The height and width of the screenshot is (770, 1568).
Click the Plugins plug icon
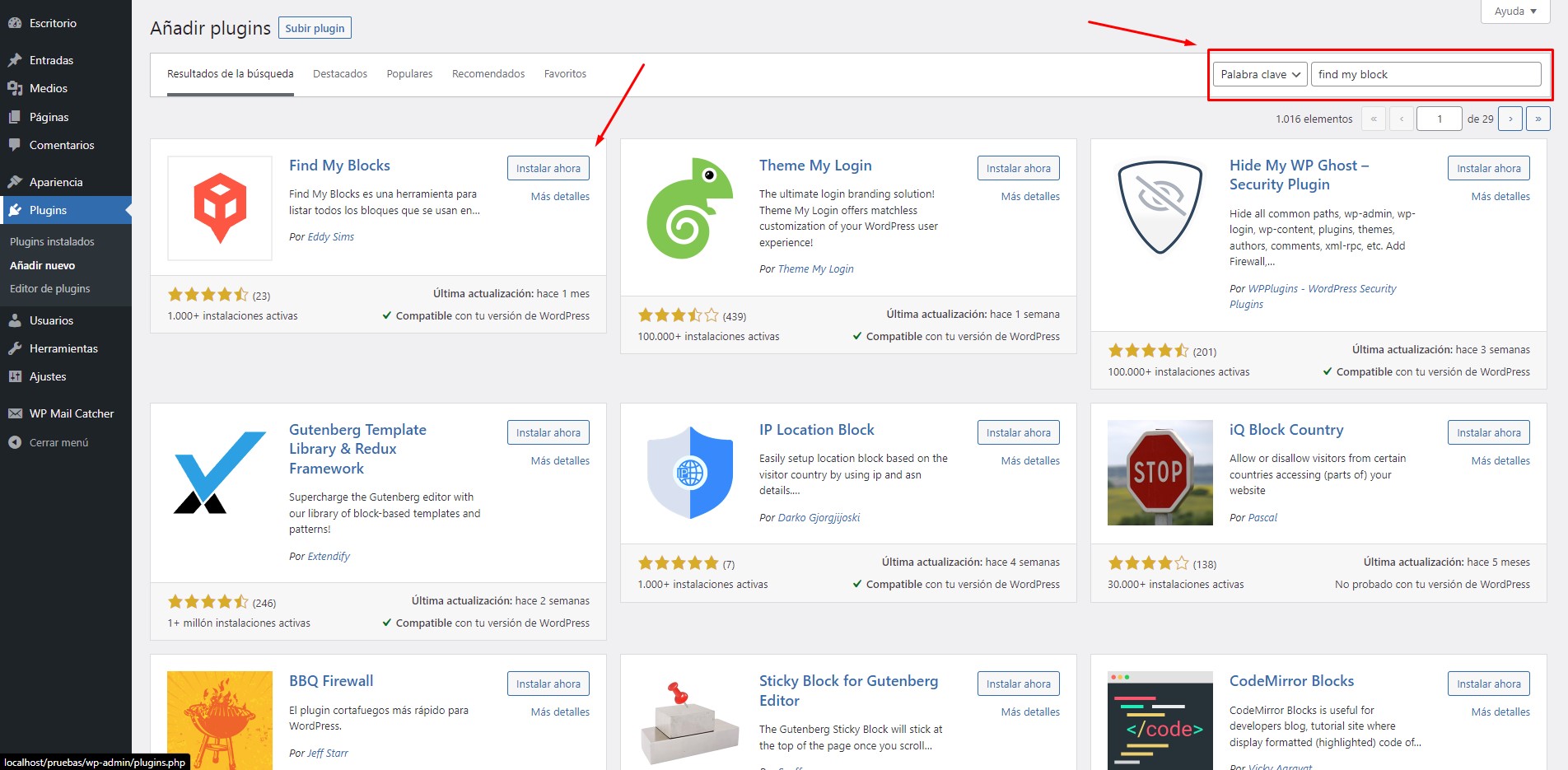tap(15, 210)
